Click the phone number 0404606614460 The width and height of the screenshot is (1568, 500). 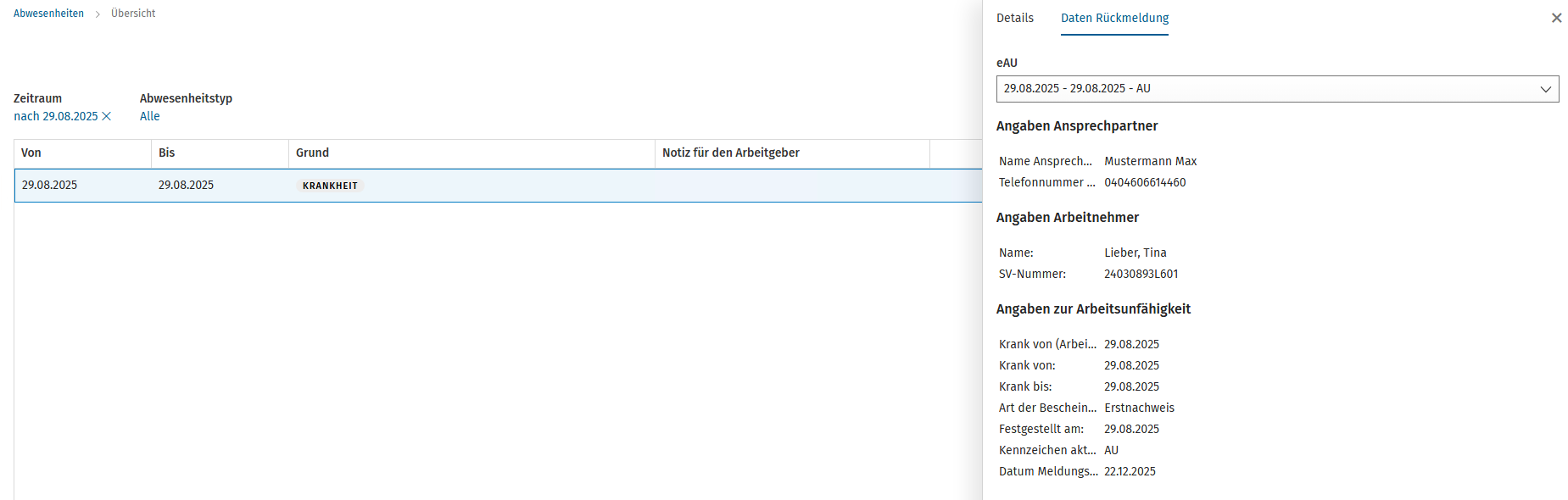point(1145,182)
